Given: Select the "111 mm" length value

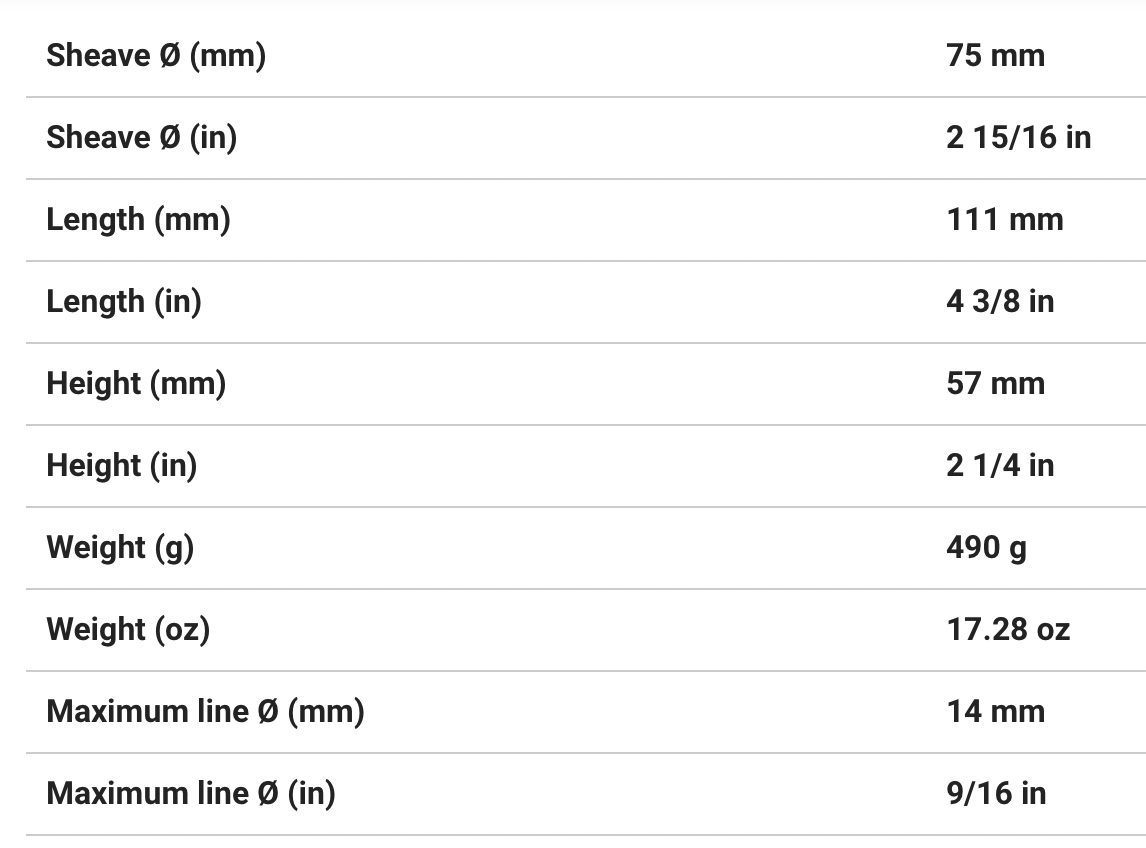Looking at the screenshot, I should (x=1004, y=220).
